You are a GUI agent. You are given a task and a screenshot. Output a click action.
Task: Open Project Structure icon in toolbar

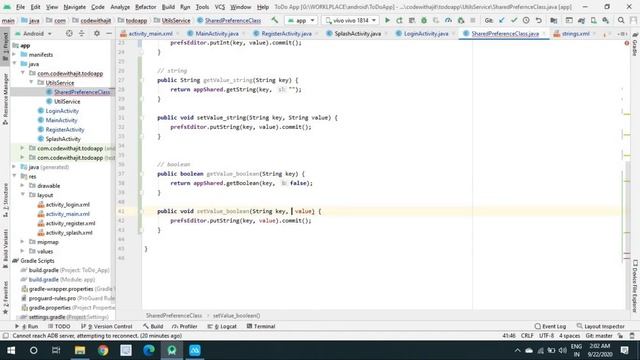coord(553,20)
